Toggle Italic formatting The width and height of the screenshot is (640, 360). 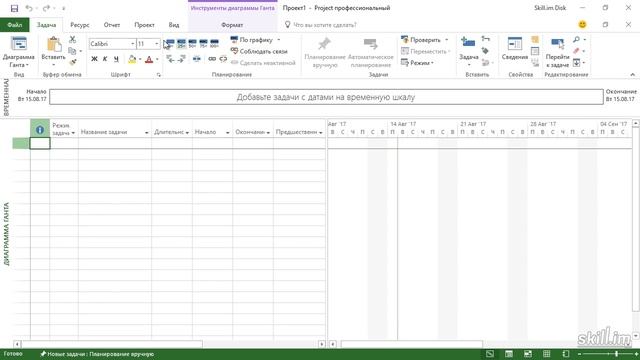[x=105, y=59]
